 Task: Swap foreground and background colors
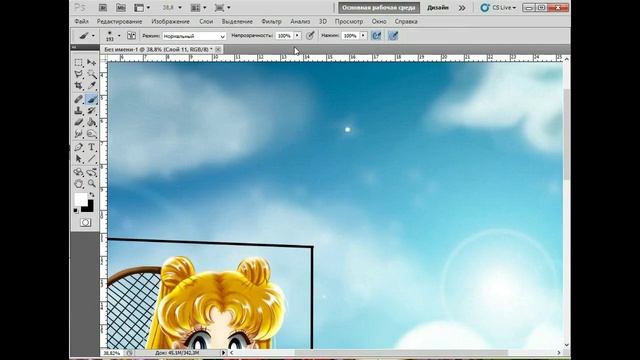92,195
